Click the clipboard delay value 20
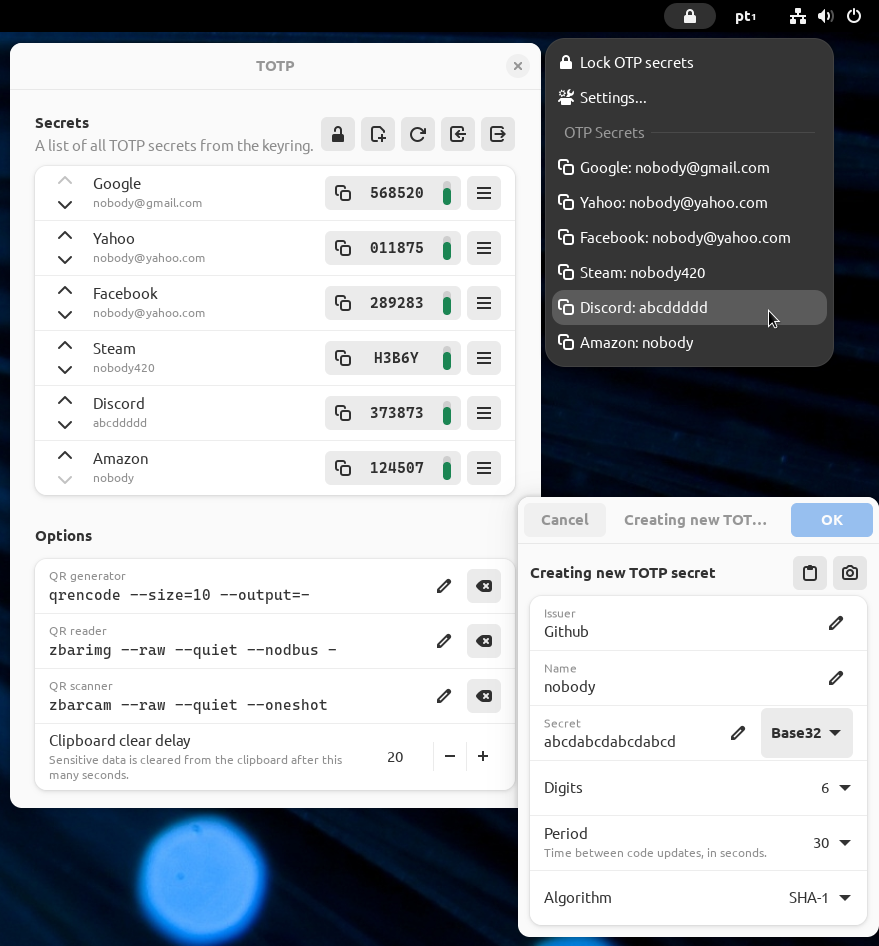The width and height of the screenshot is (879, 946). (395, 757)
